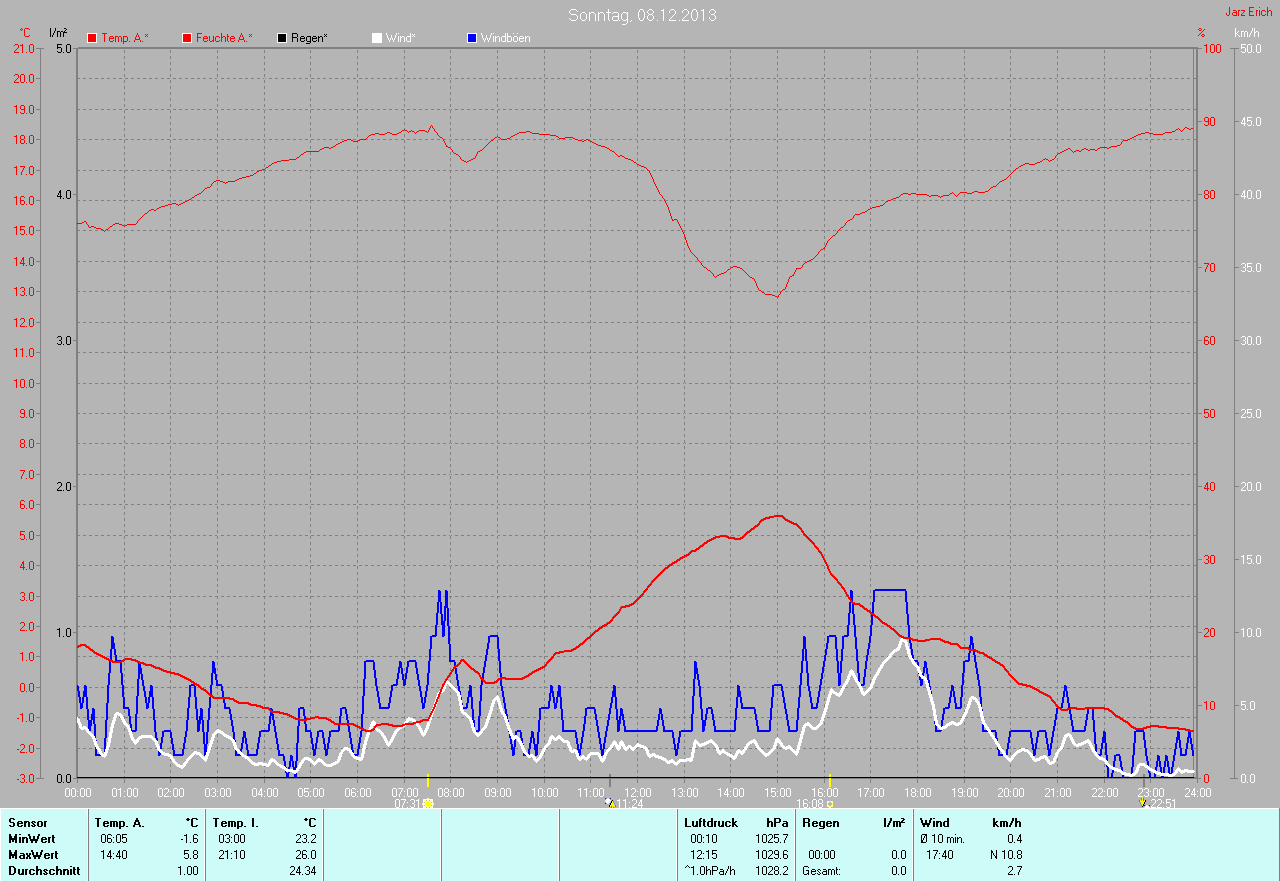The image size is (1280, 881).
Task: Click the '07:31' sunrise time label
Action: click(407, 803)
